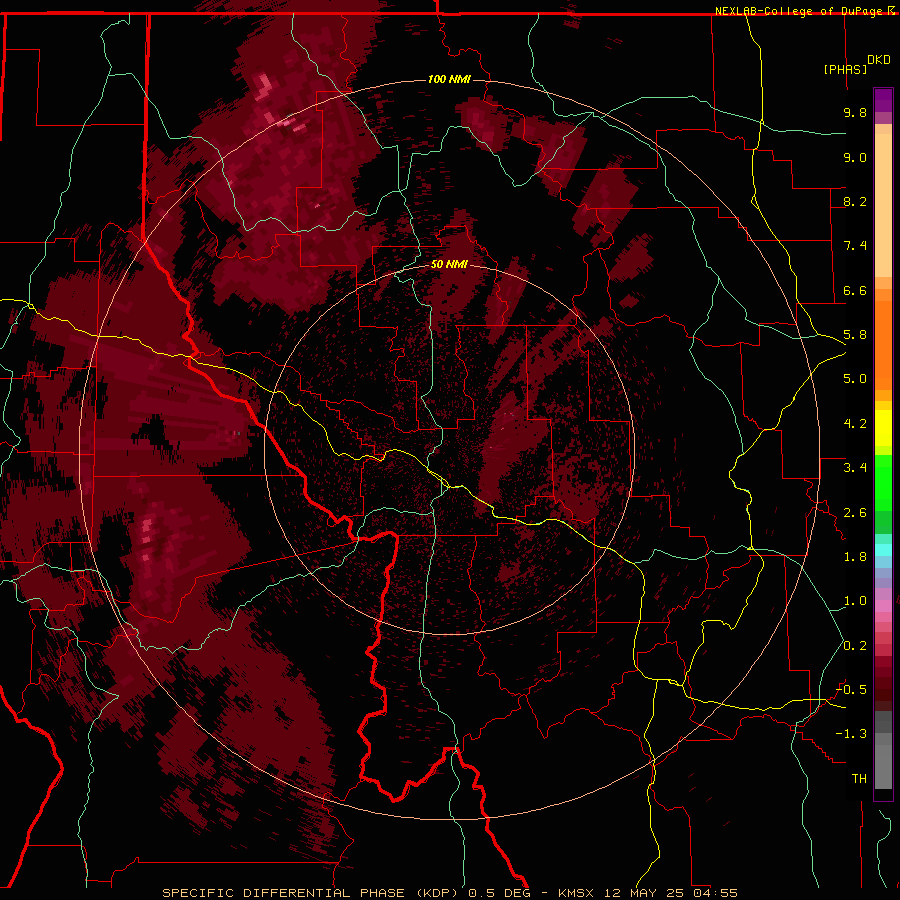The width and height of the screenshot is (900, 900).
Task: Select the 5.8 scale value
Action: (x=855, y=335)
